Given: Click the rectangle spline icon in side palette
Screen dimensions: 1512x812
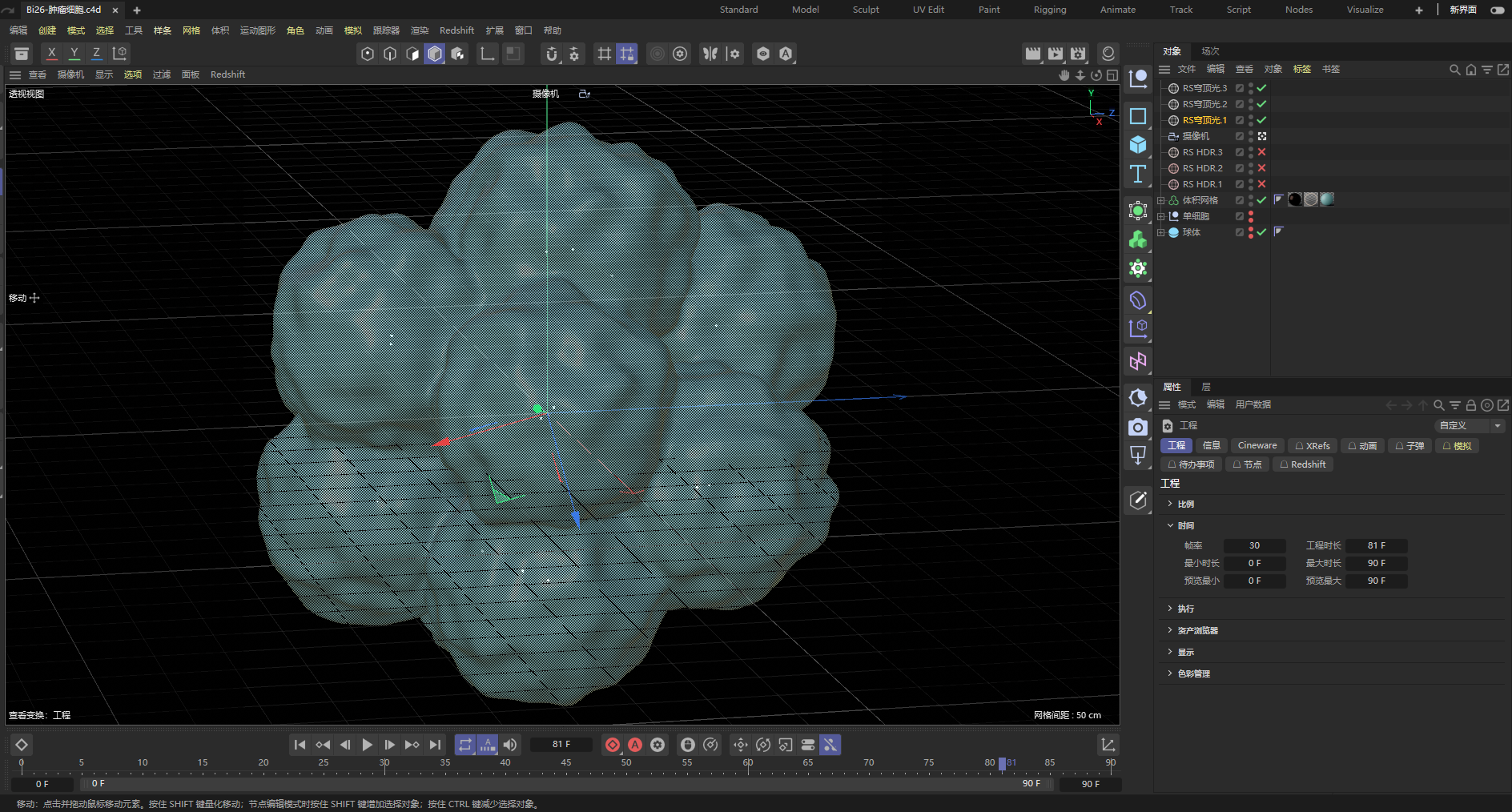Looking at the screenshot, I should (1138, 116).
